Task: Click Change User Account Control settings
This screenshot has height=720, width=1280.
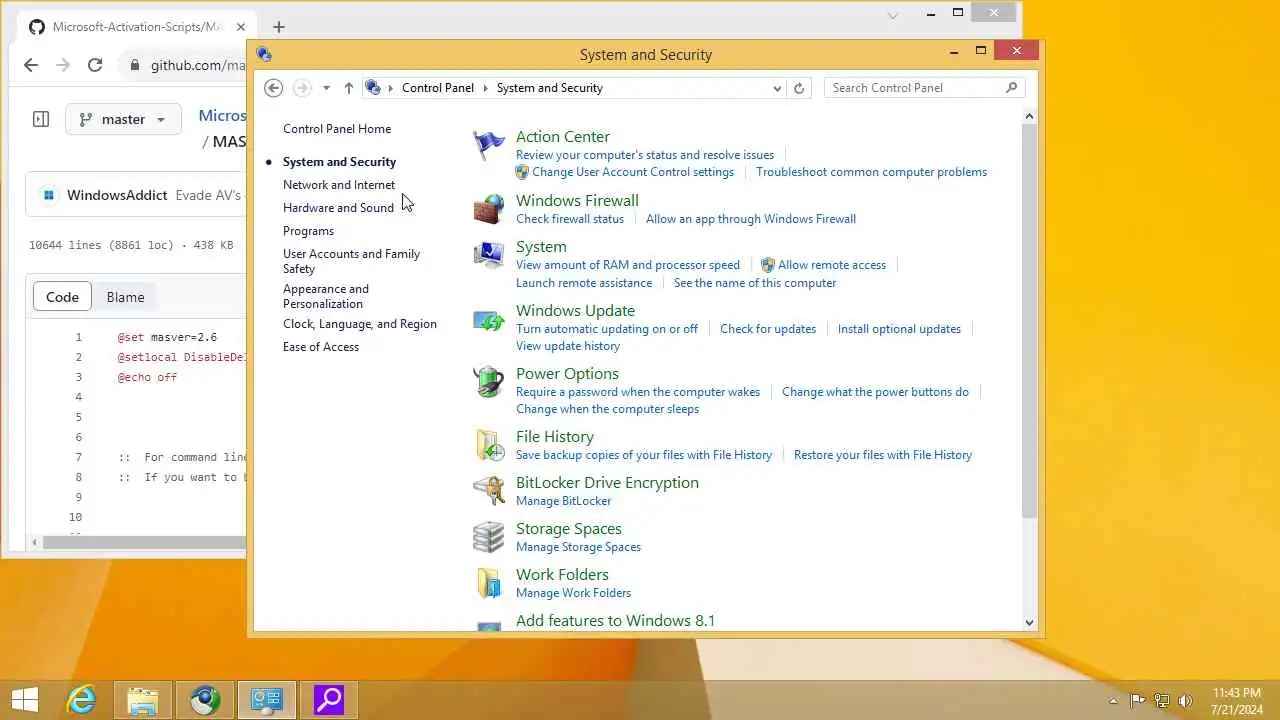Action: point(633,172)
